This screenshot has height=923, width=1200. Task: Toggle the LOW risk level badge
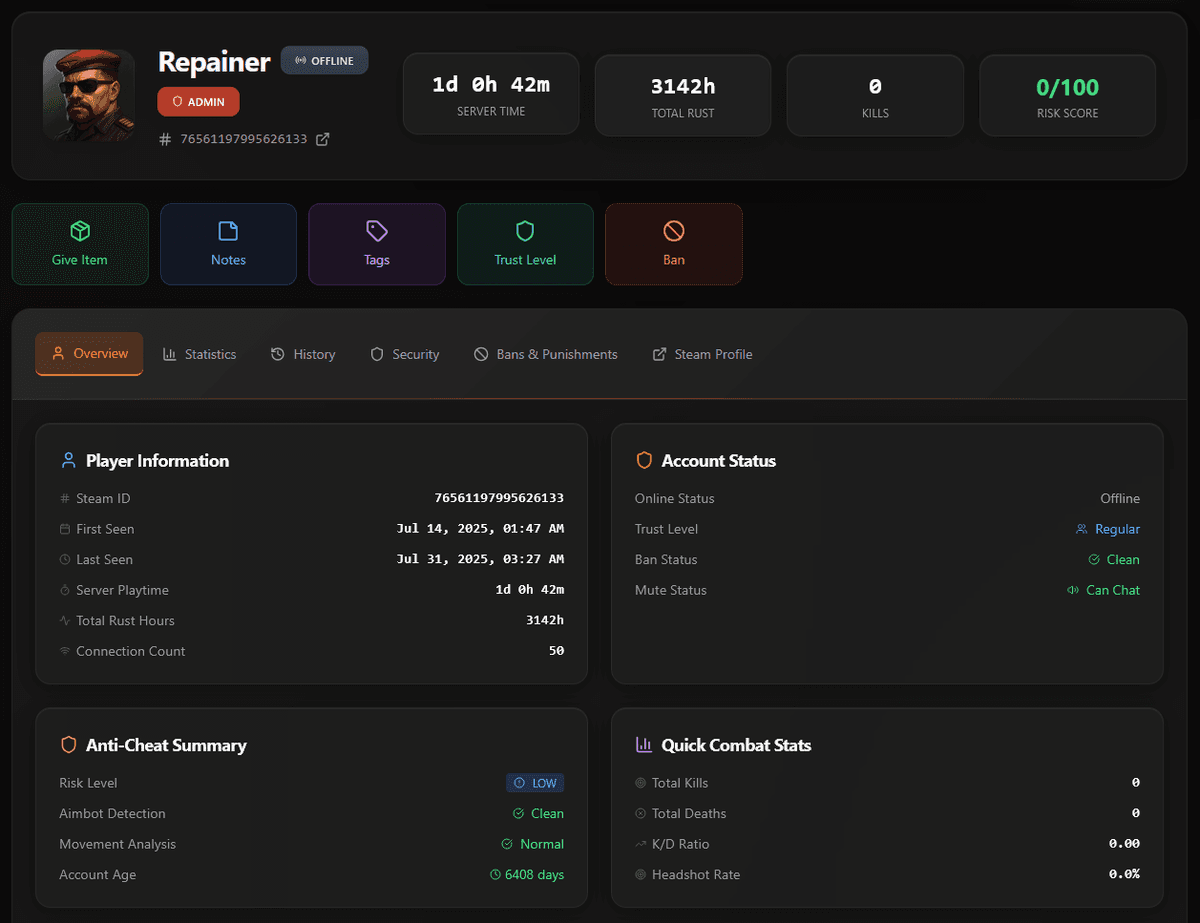coord(535,782)
